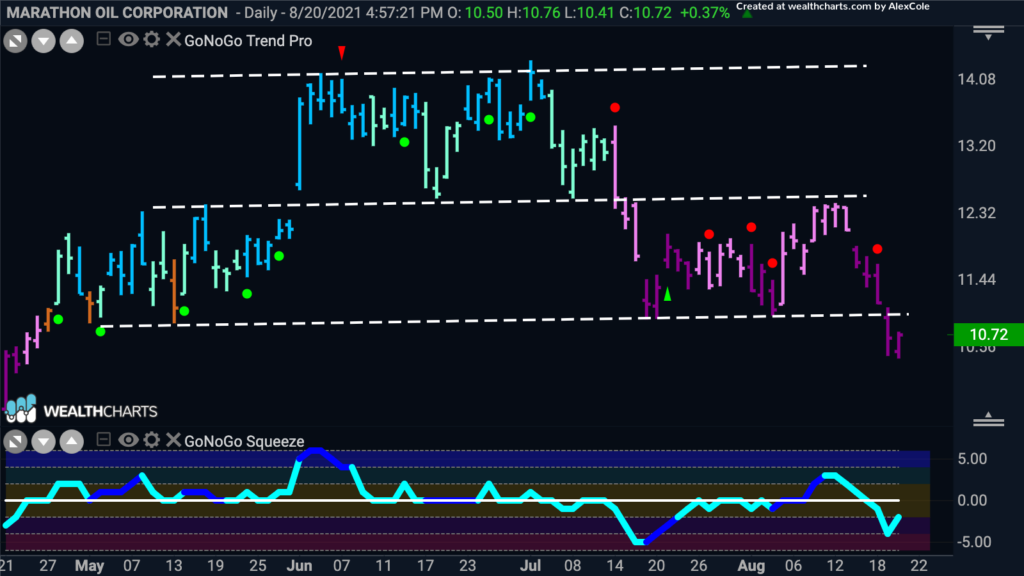Click the Jun label on date axis
Screen dimensions: 1024x576
click(x=299, y=566)
